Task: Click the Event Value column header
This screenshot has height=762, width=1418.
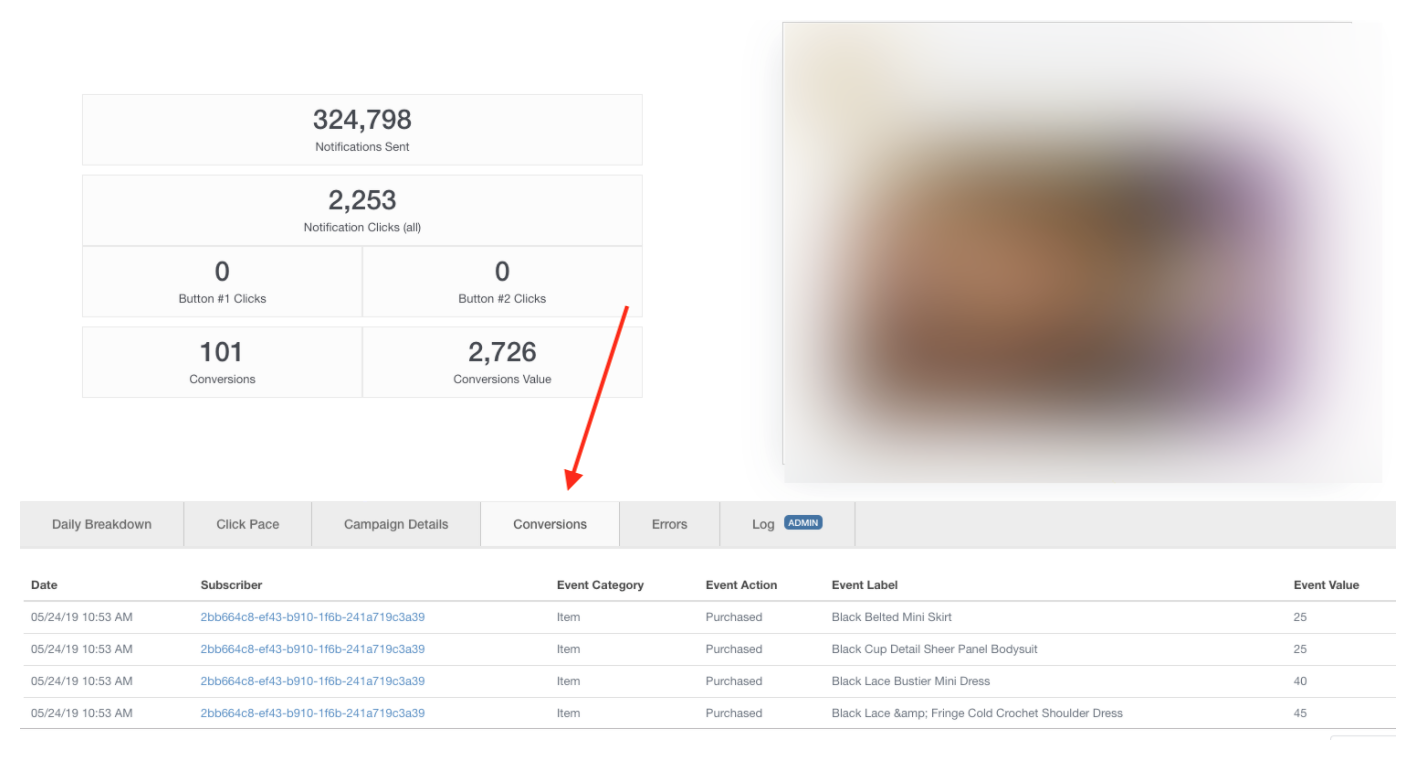Action: (1326, 585)
